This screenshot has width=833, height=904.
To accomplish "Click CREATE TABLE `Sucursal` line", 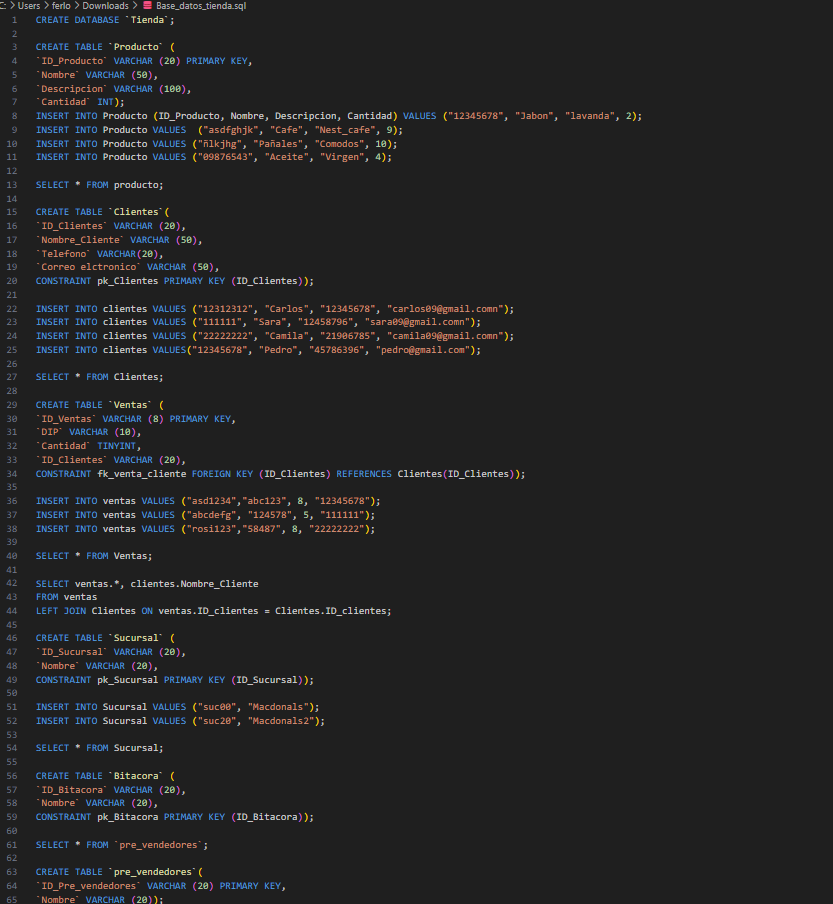I will (x=105, y=638).
